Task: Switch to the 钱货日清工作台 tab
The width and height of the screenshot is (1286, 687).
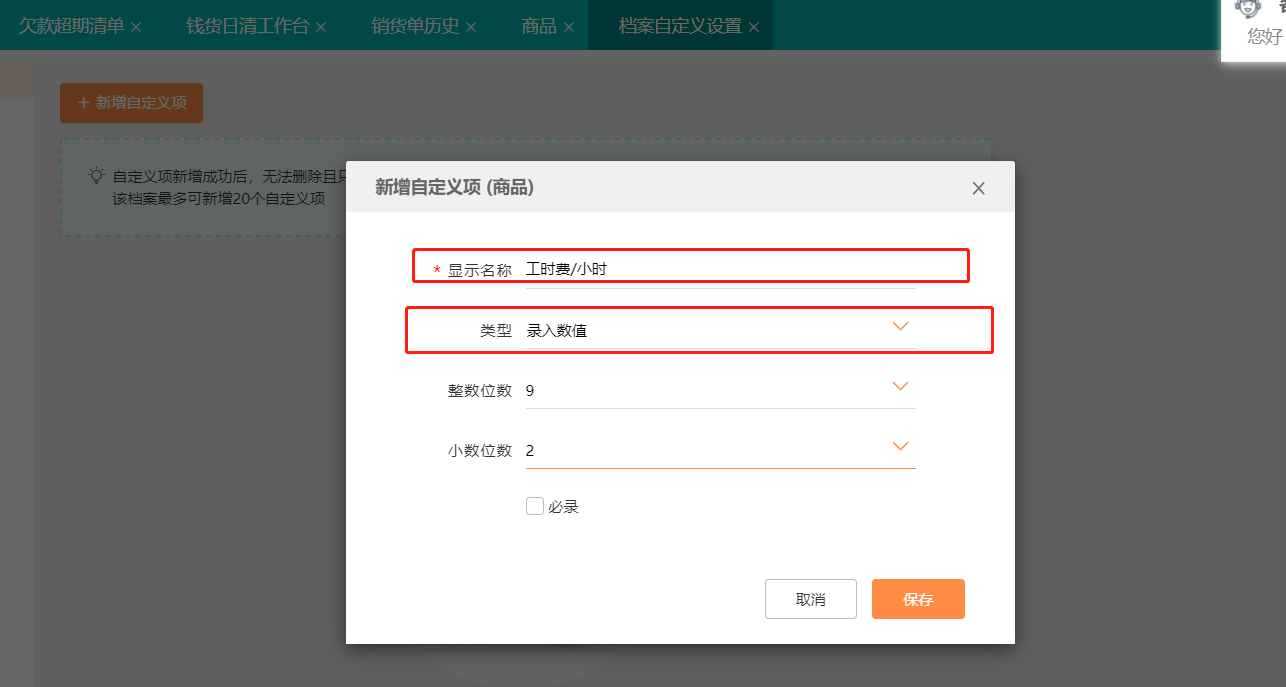Action: point(247,26)
